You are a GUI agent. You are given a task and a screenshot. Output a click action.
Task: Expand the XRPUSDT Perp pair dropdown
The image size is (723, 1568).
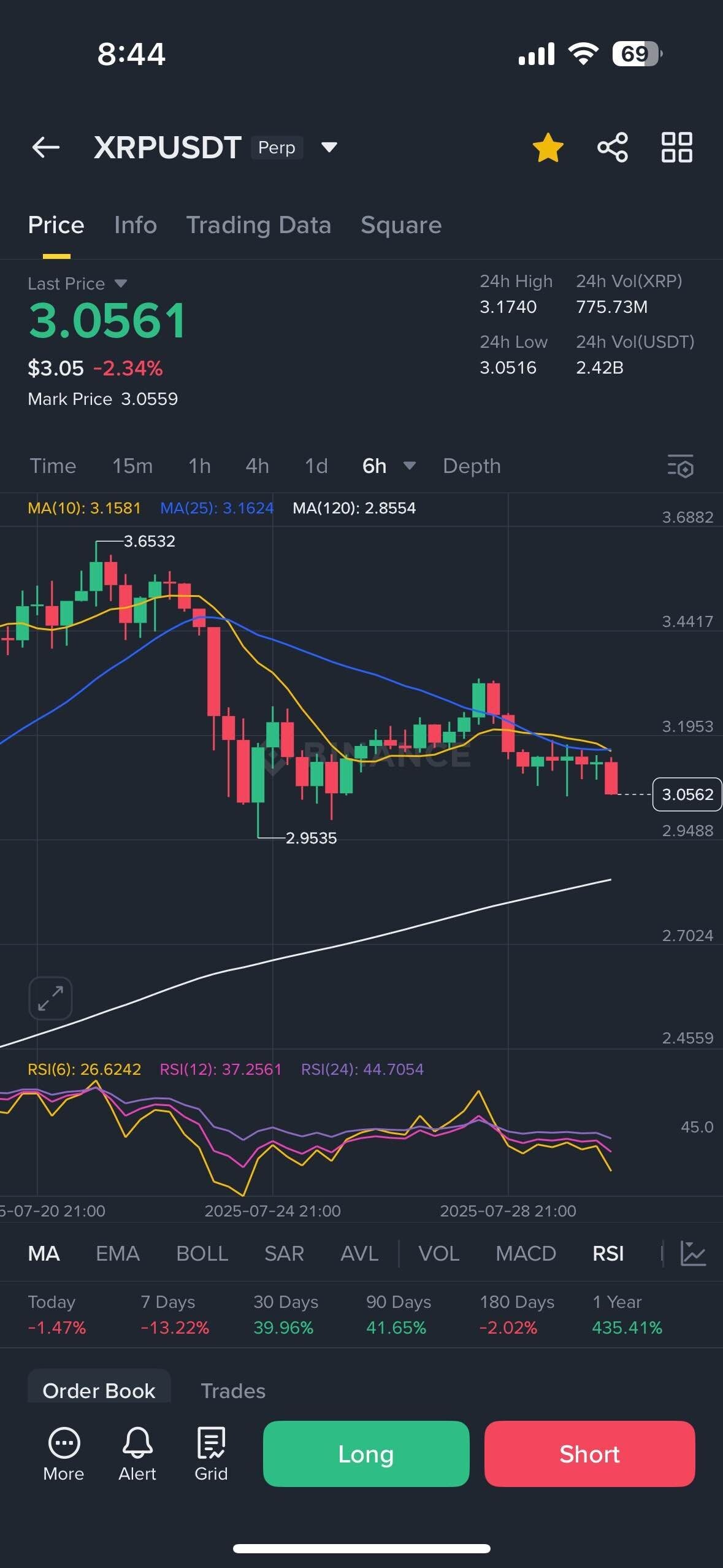(x=329, y=147)
